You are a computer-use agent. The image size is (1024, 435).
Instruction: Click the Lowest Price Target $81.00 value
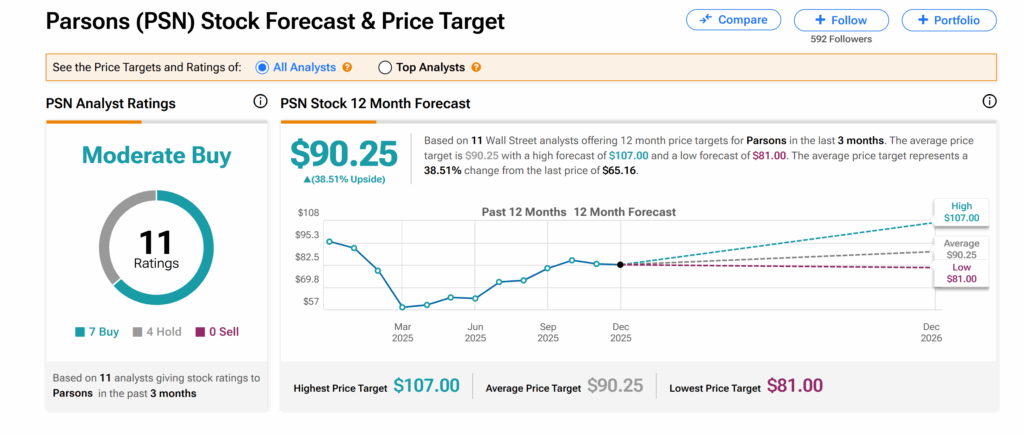[x=794, y=386]
